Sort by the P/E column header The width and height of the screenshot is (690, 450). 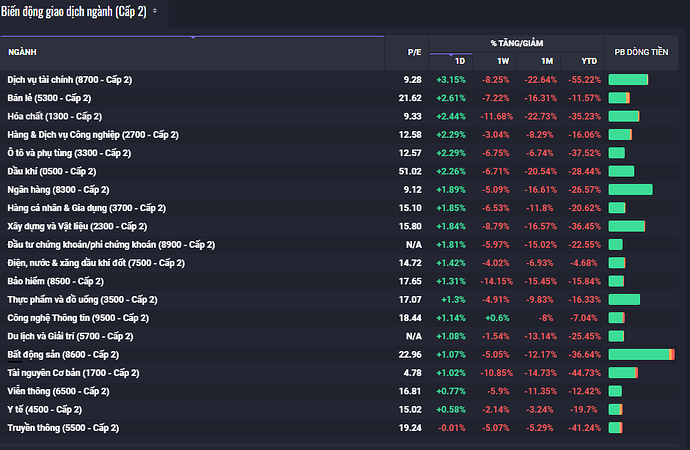tap(414, 51)
